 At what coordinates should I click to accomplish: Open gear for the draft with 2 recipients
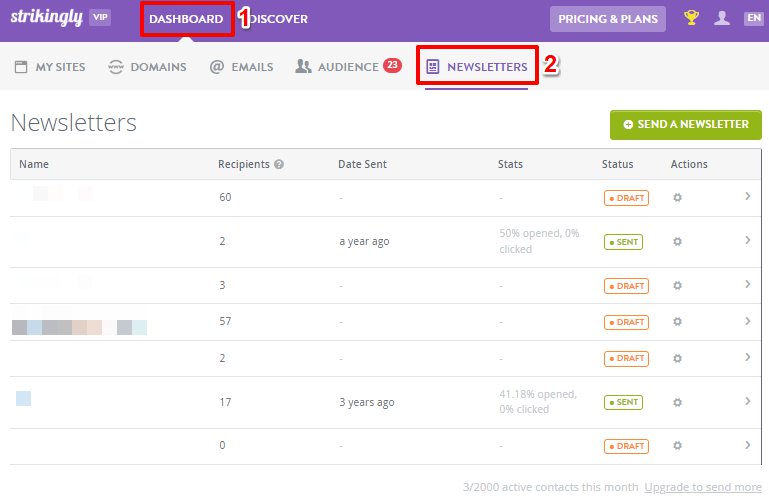tap(677, 358)
